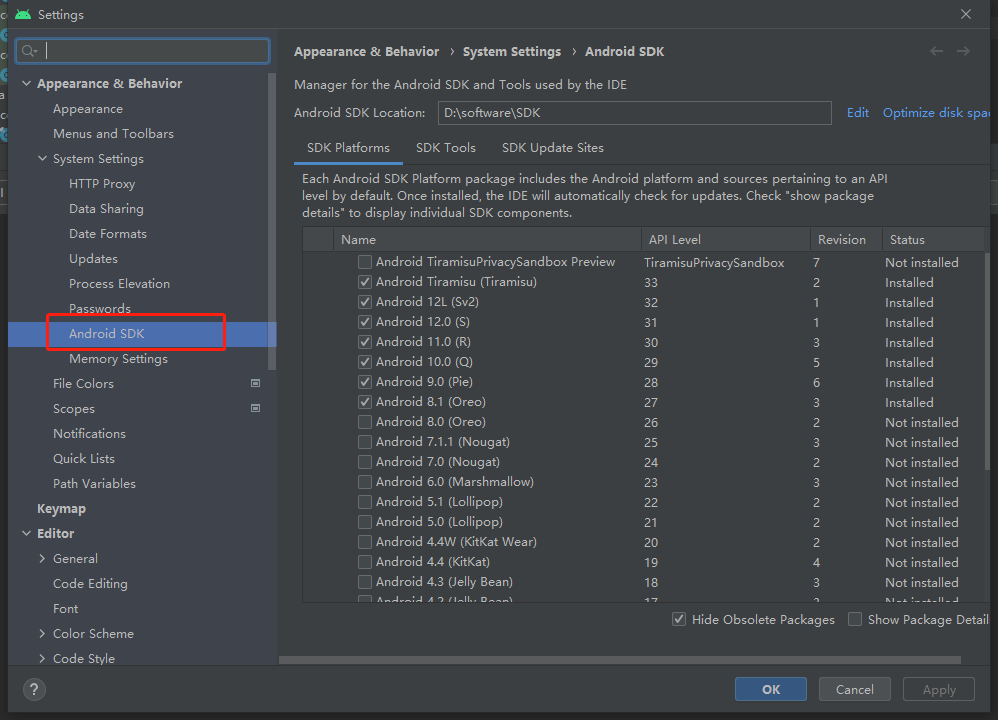Close the Settings dialog window
998x720 pixels.
pos(965,14)
